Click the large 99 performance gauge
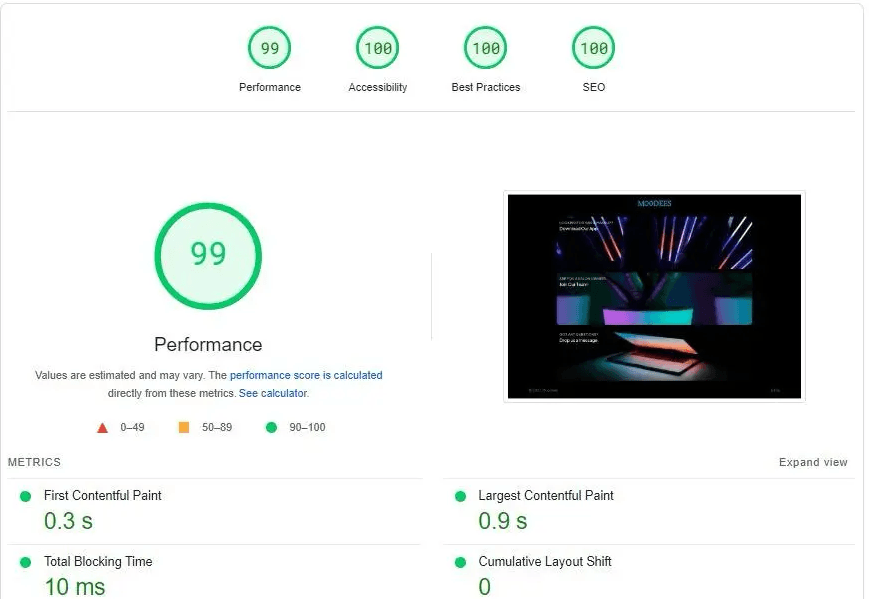 208,255
